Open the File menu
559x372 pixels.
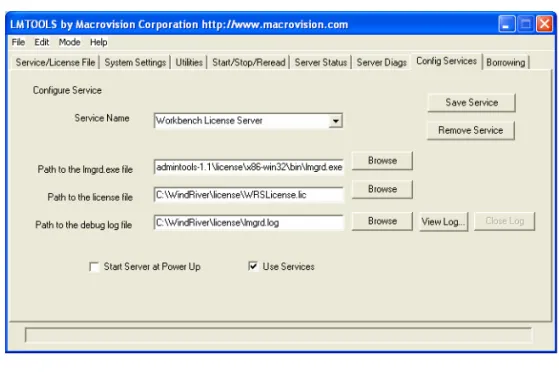point(18,42)
